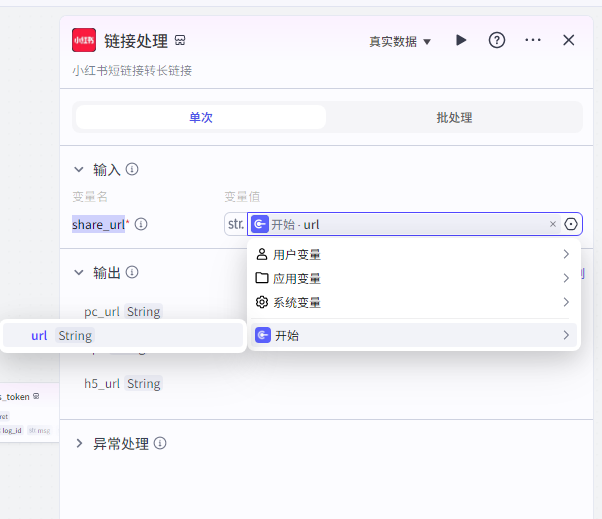Collapse the 输入 section
602x519 pixels.
coord(80,170)
